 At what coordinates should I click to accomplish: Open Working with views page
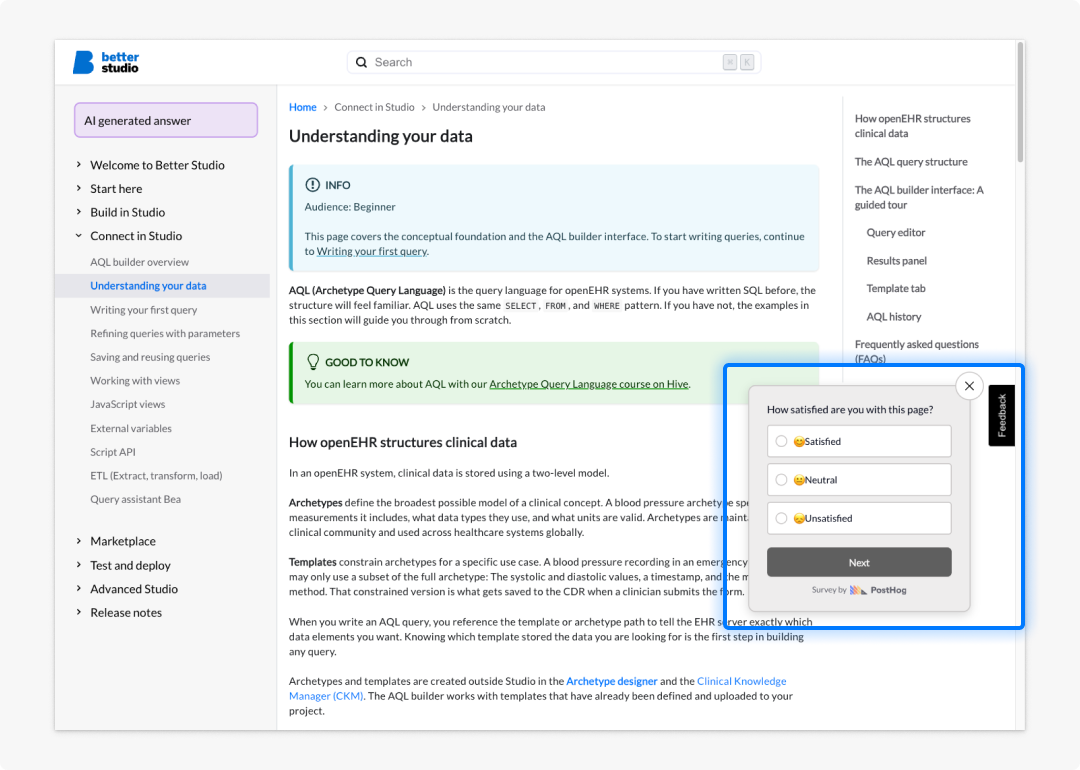135,381
